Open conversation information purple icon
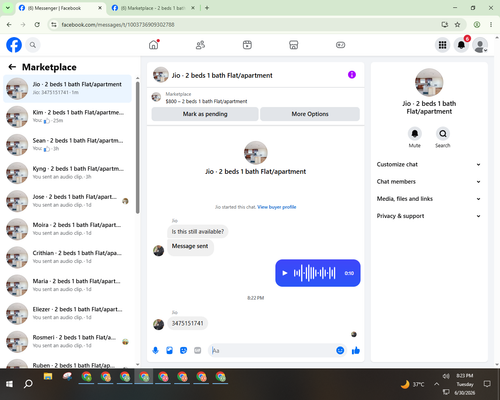The width and height of the screenshot is (500, 400). [x=352, y=75]
